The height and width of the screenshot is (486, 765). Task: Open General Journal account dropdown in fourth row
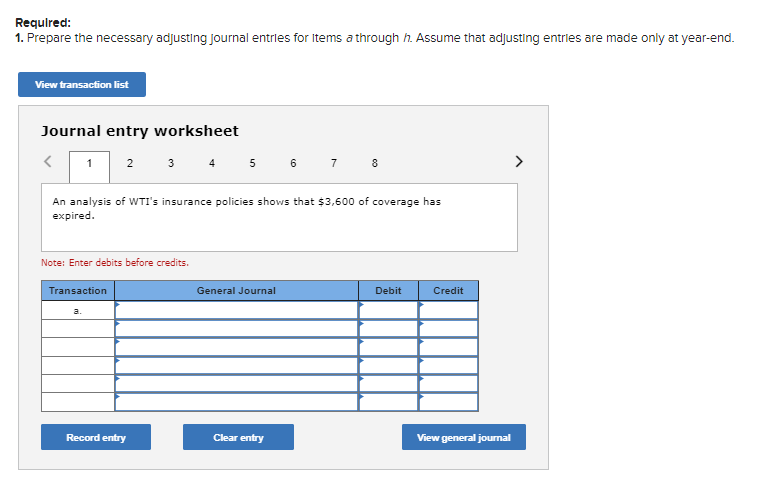(x=237, y=365)
